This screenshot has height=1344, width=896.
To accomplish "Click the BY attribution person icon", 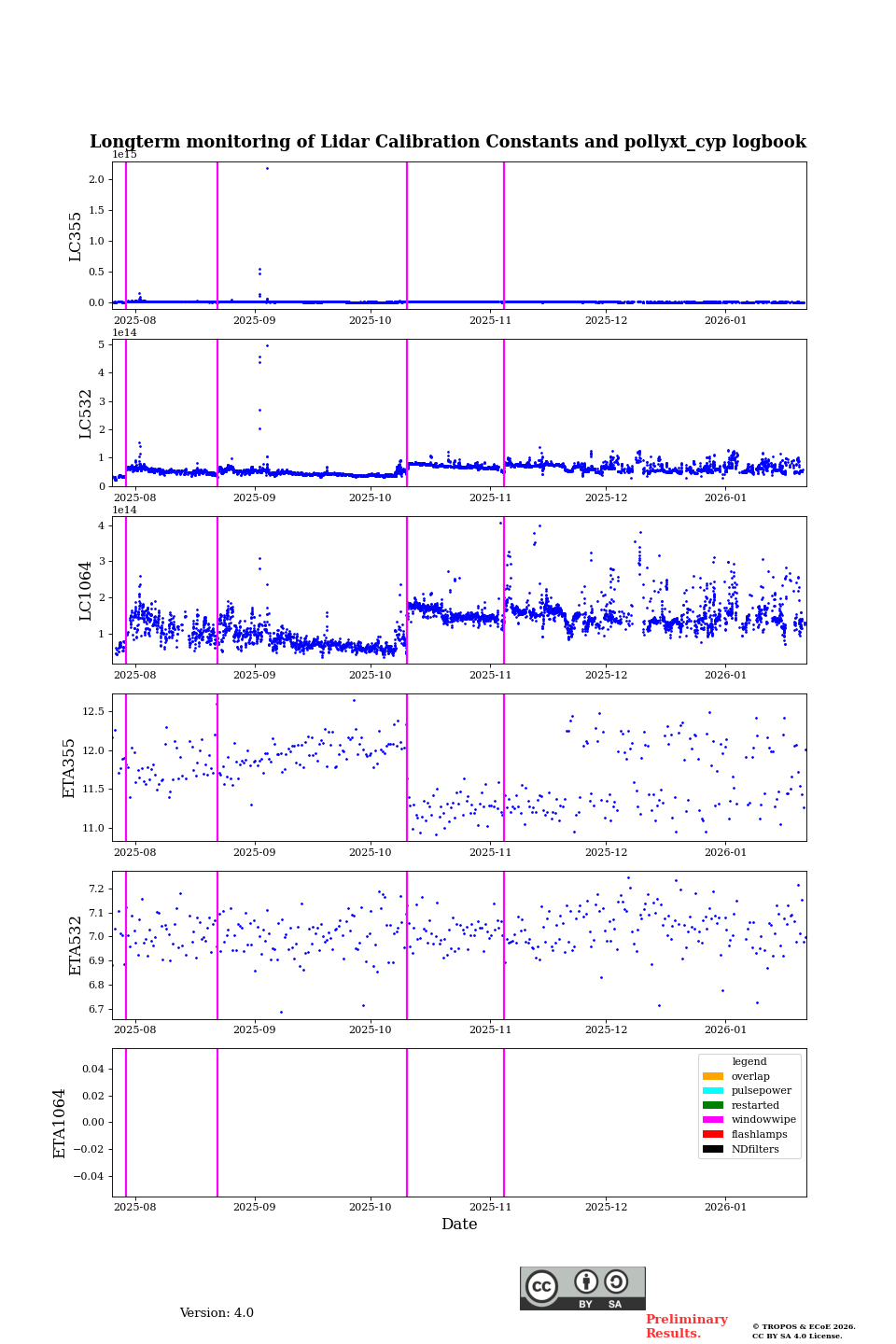I will click(x=586, y=1281).
